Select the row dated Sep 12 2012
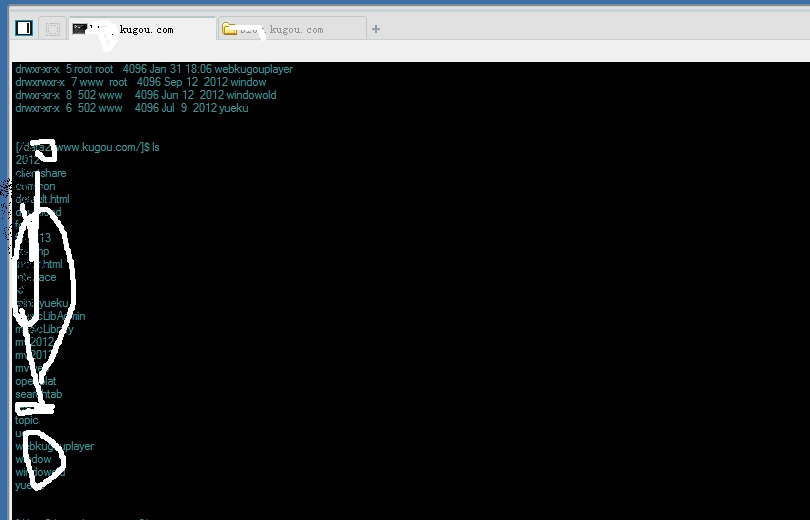The image size is (810, 520). 141,82
